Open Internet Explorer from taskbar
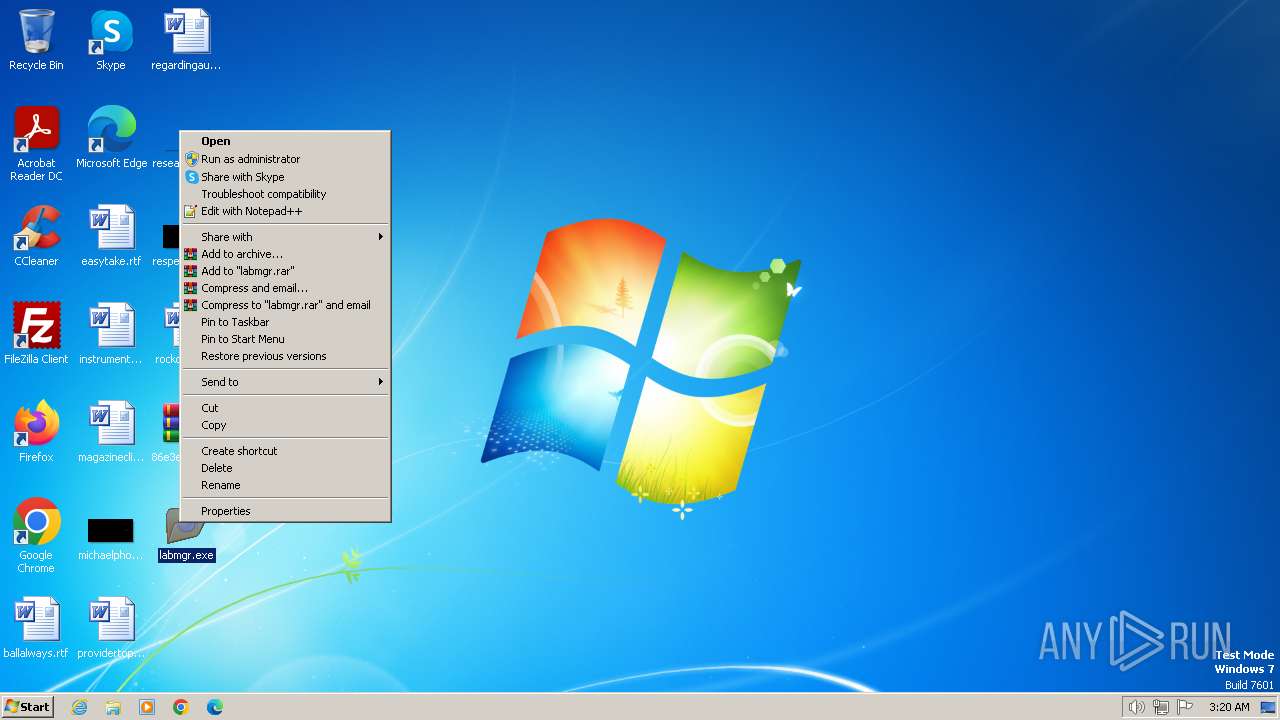Screen dimensions: 1280x720 pyautogui.click(x=79, y=707)
